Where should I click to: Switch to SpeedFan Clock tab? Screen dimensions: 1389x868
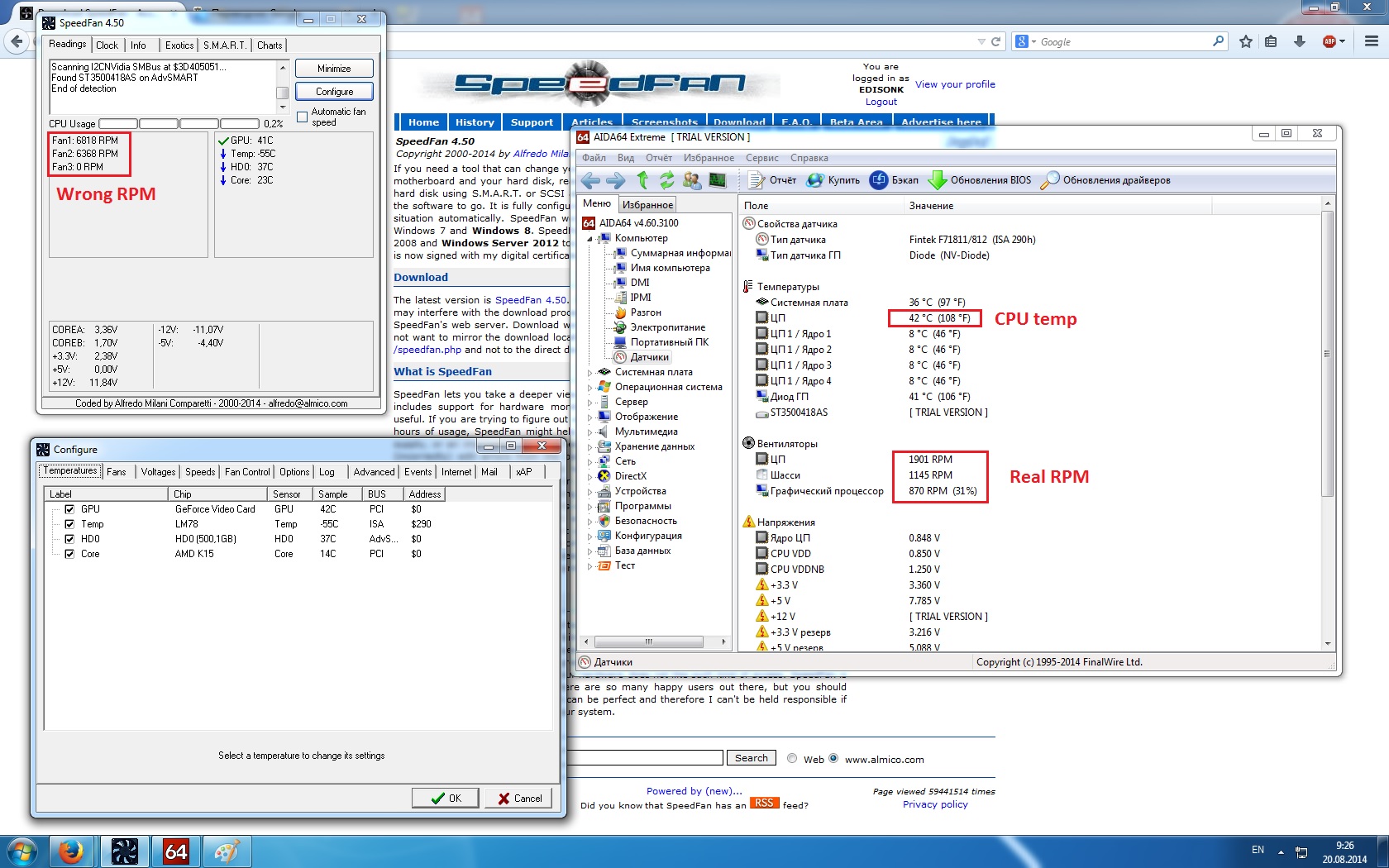click(107, 45)
